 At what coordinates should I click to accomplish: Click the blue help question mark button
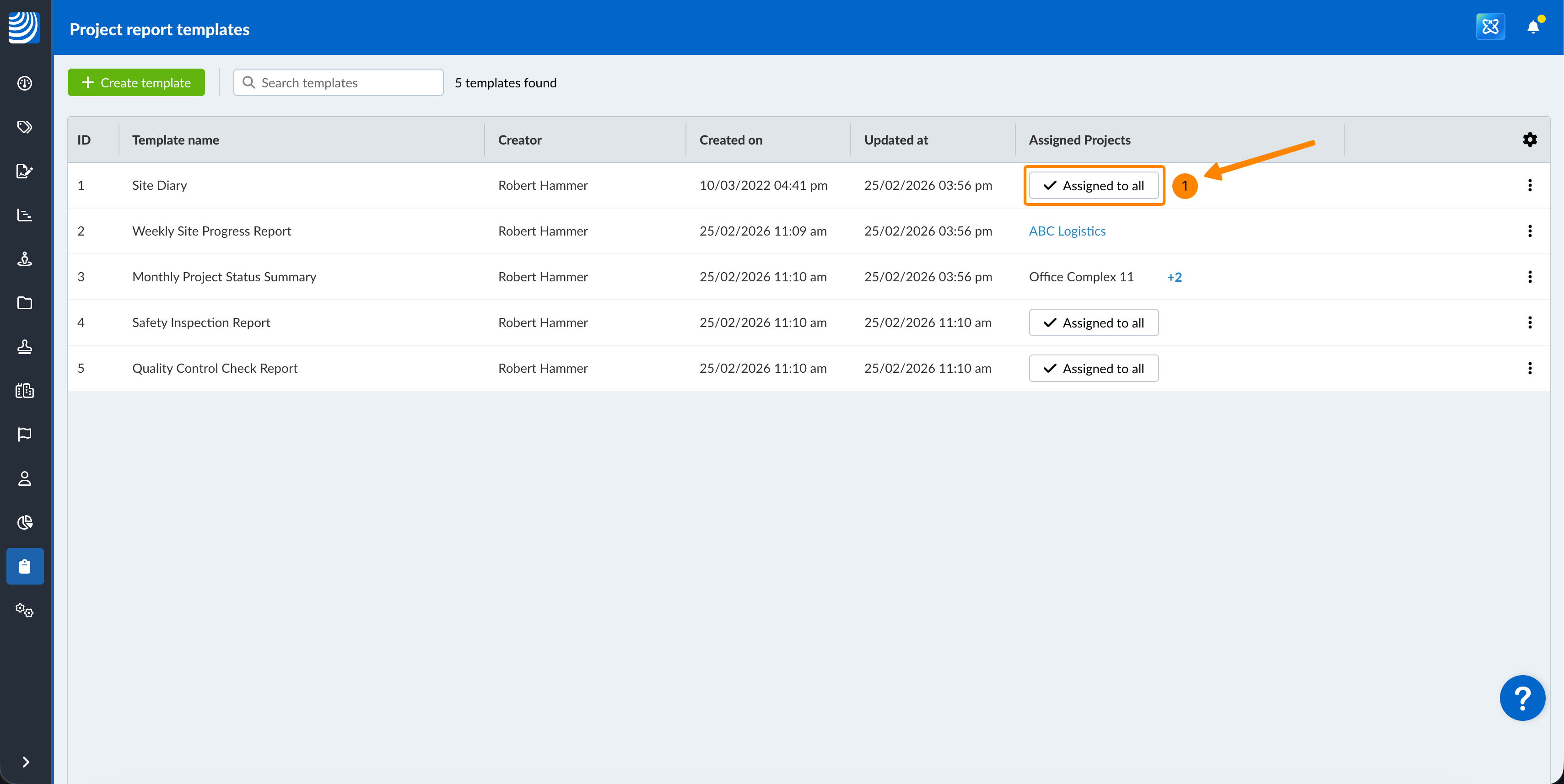(1521, 698)
